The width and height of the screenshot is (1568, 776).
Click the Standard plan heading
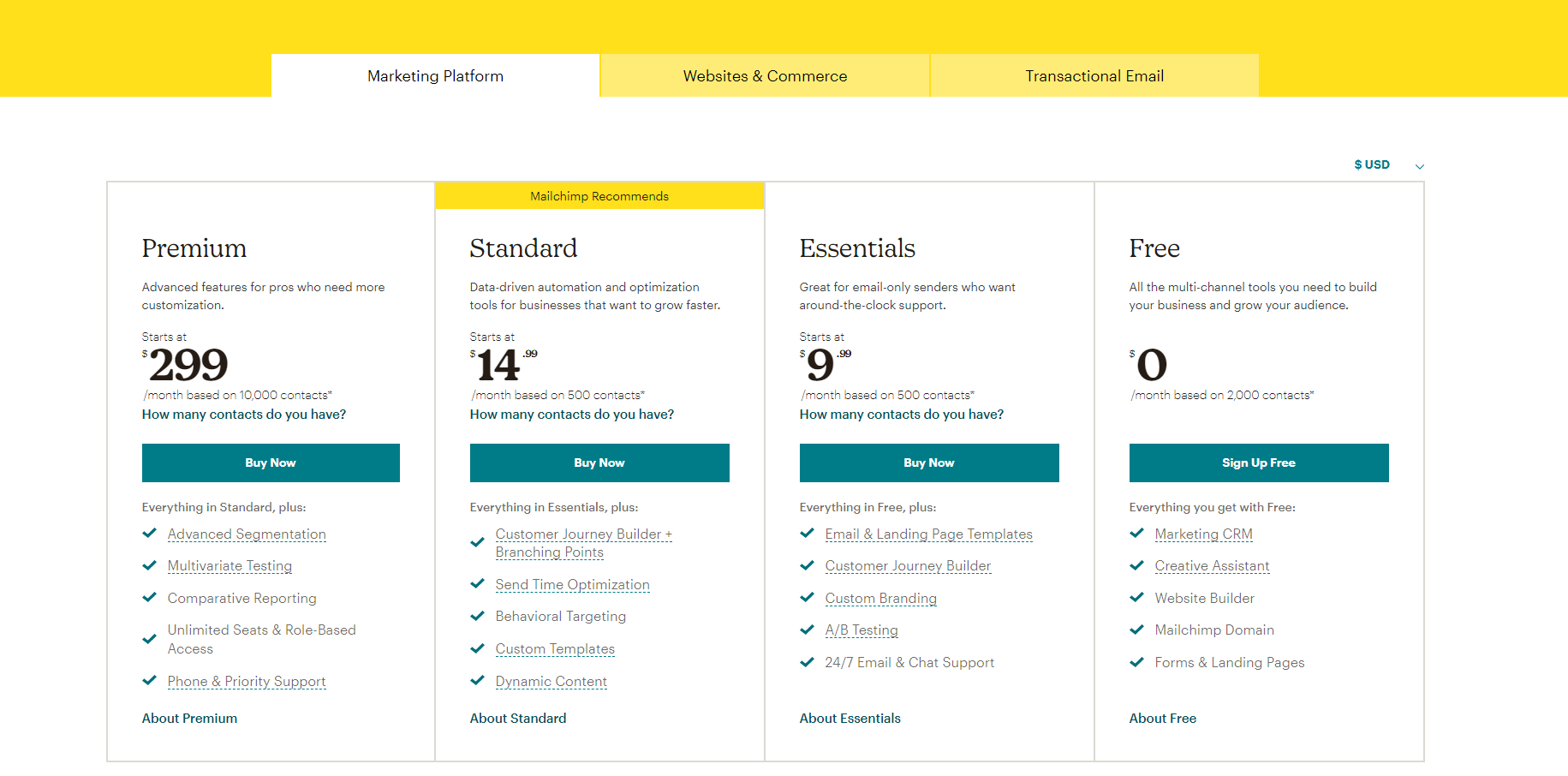(x=523, y=248)
